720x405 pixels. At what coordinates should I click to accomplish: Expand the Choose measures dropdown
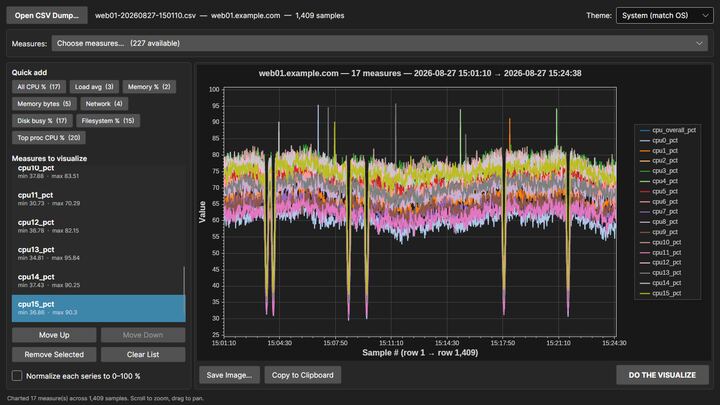(379, 43)
